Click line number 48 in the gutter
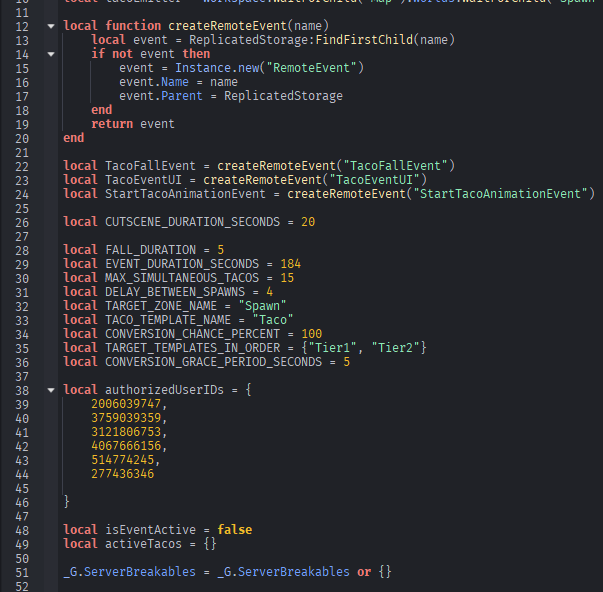Screen dimensions: 603x592 click(22, 531)
